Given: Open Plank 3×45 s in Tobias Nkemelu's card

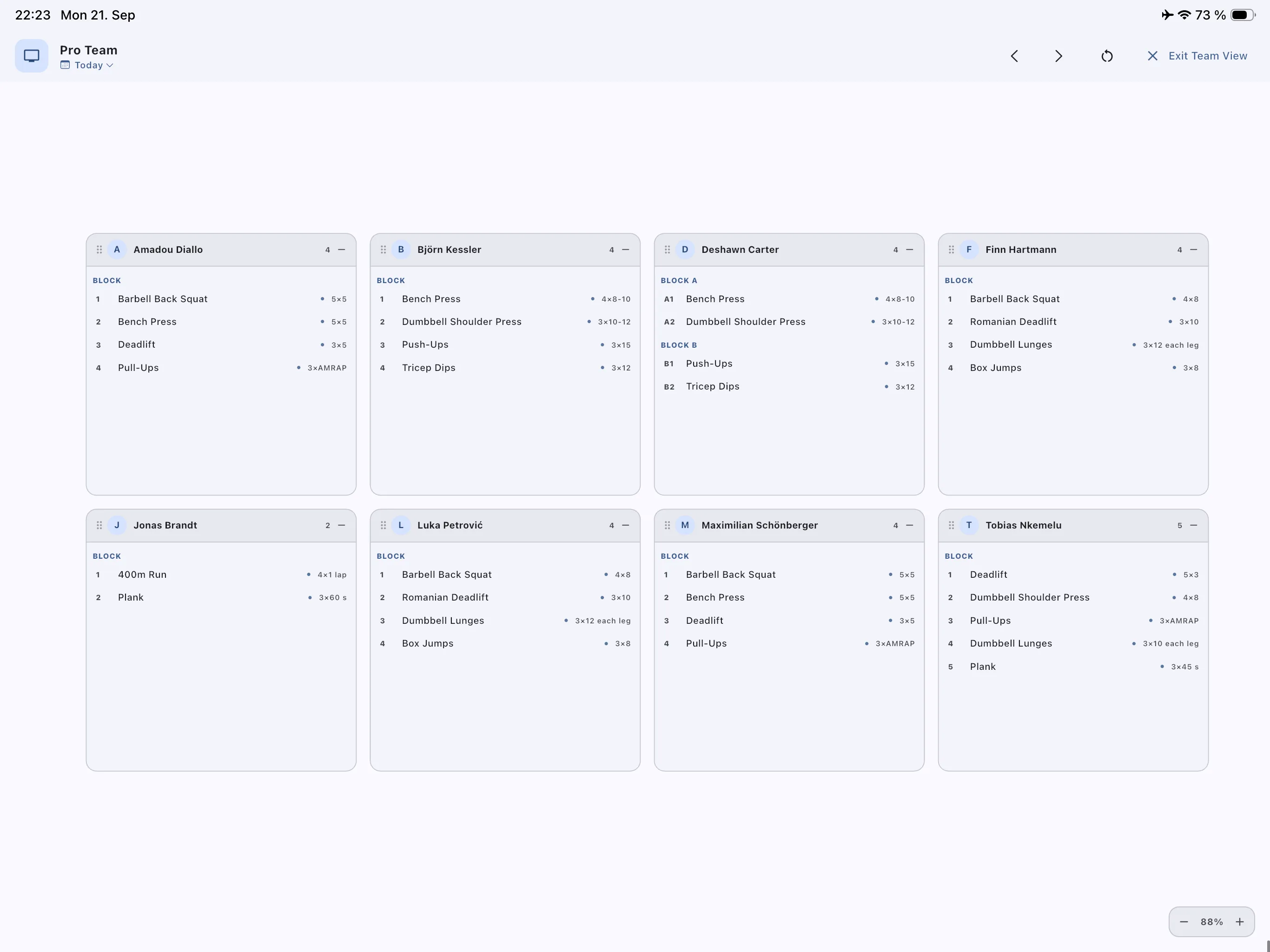Looking at the screenshot, I should point(1073,667).
